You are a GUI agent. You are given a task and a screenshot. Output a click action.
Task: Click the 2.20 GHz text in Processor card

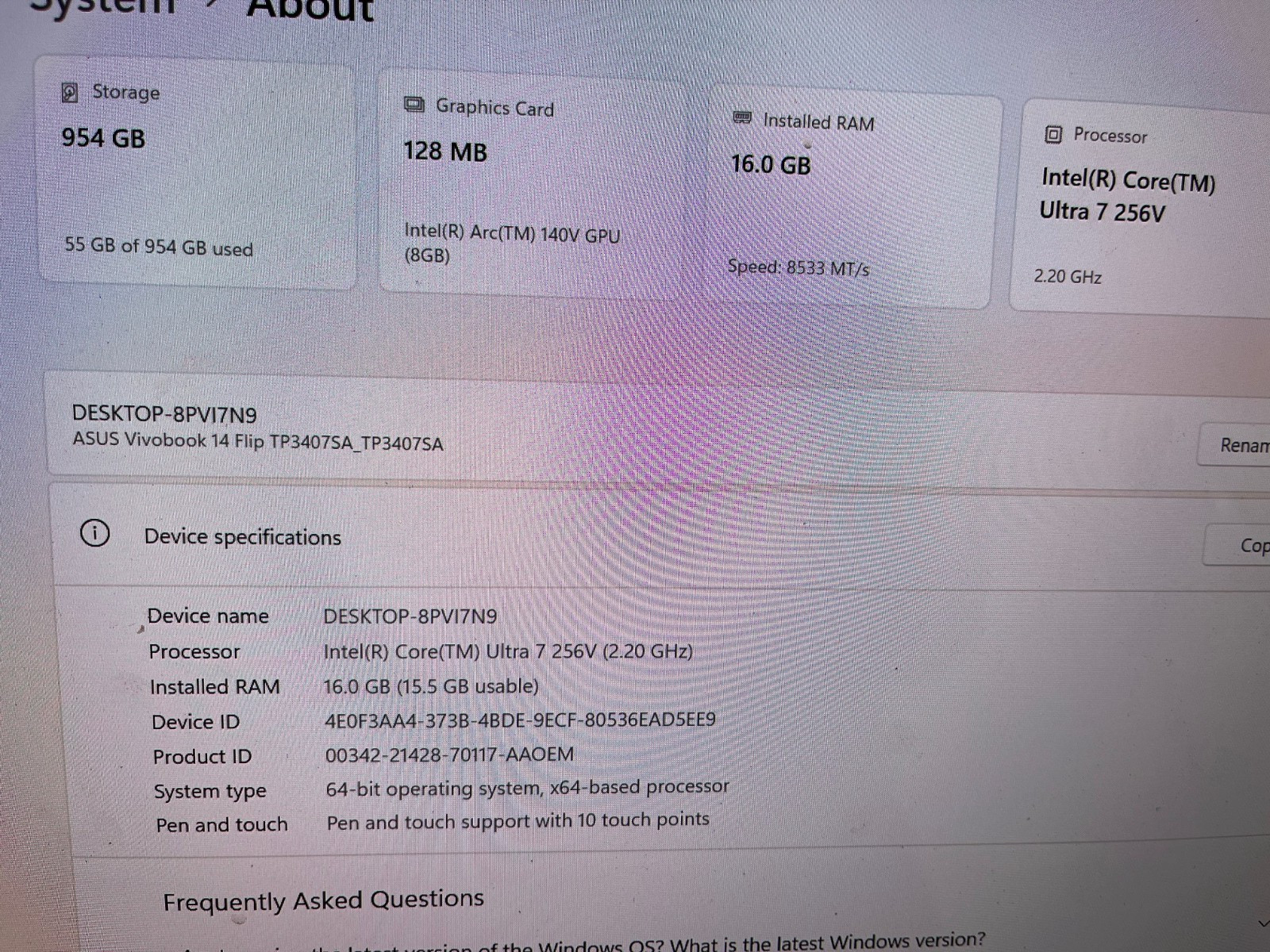[x=1068, y=276]
